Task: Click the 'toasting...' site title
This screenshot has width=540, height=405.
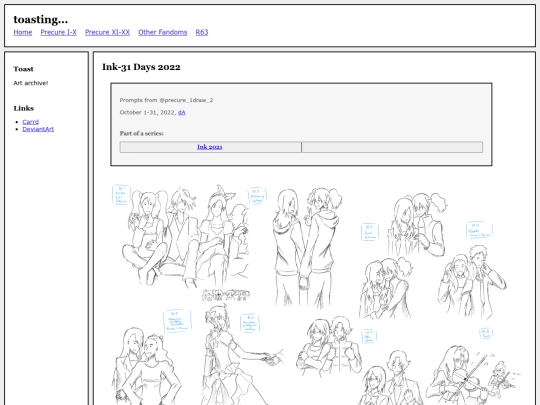Action: (41, 19)
